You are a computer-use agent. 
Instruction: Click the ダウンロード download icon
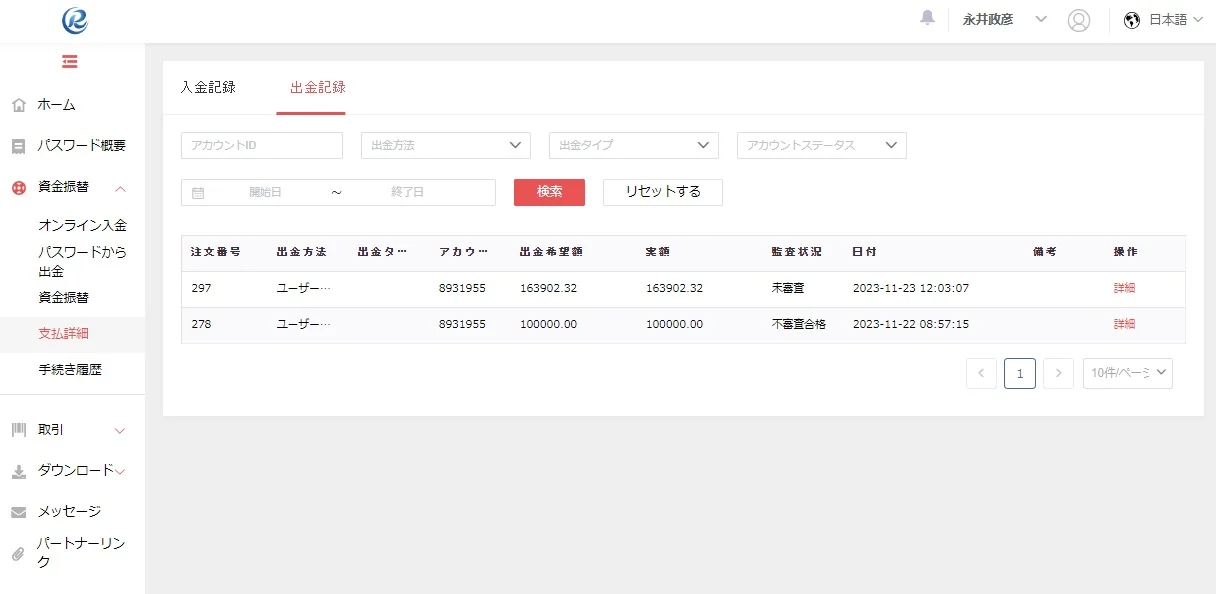17,470
